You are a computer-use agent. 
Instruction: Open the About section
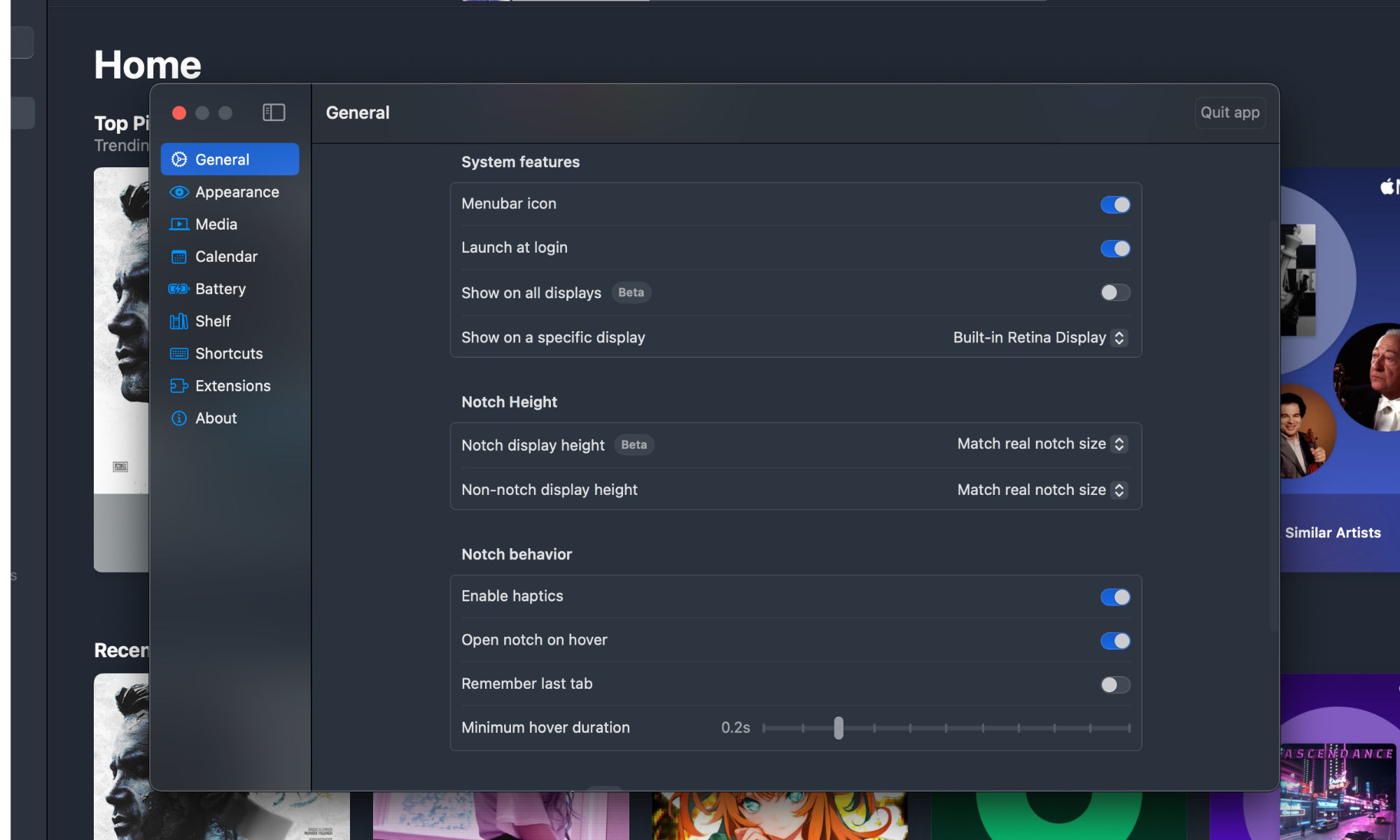click(x=216, y=419)
